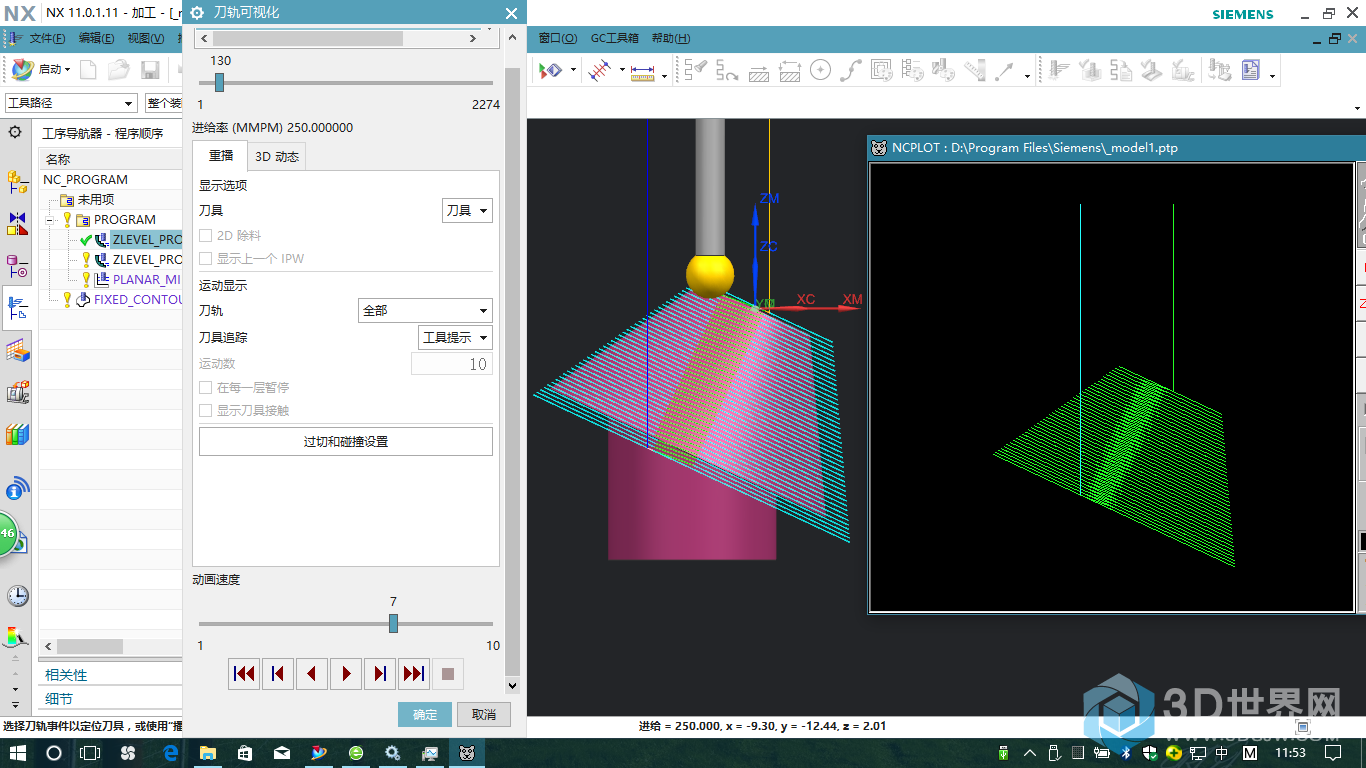Toggle the 显示上一个 IPW checkbox

[x=206, y=258]
